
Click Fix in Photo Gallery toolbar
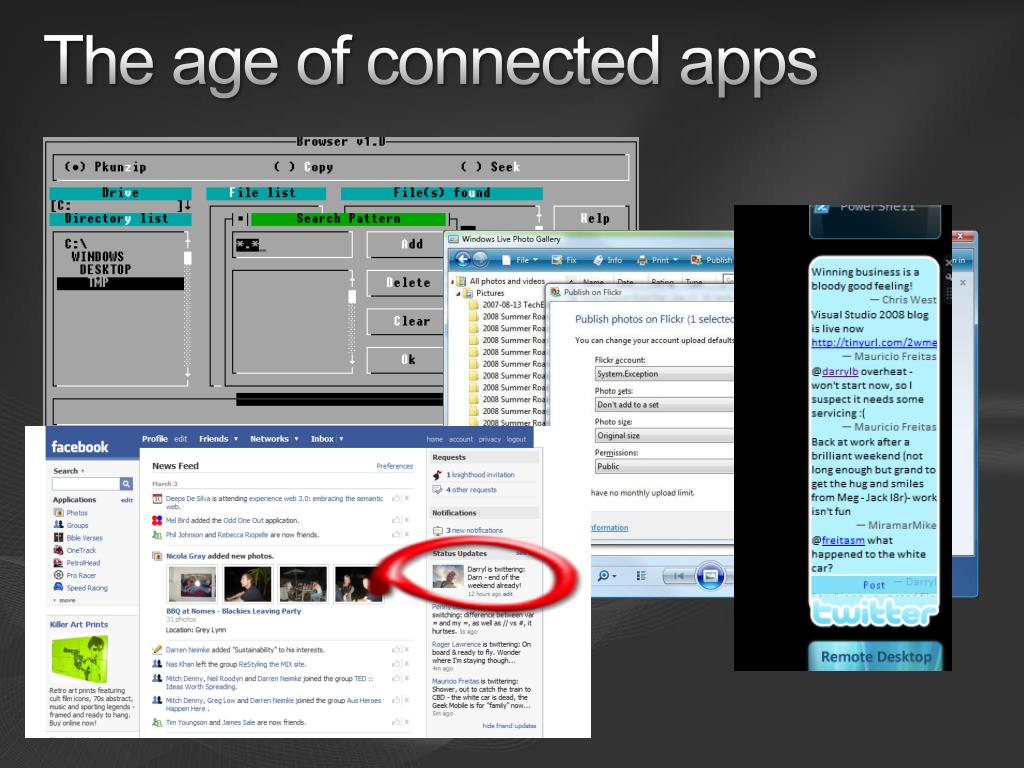coord(565,260)
